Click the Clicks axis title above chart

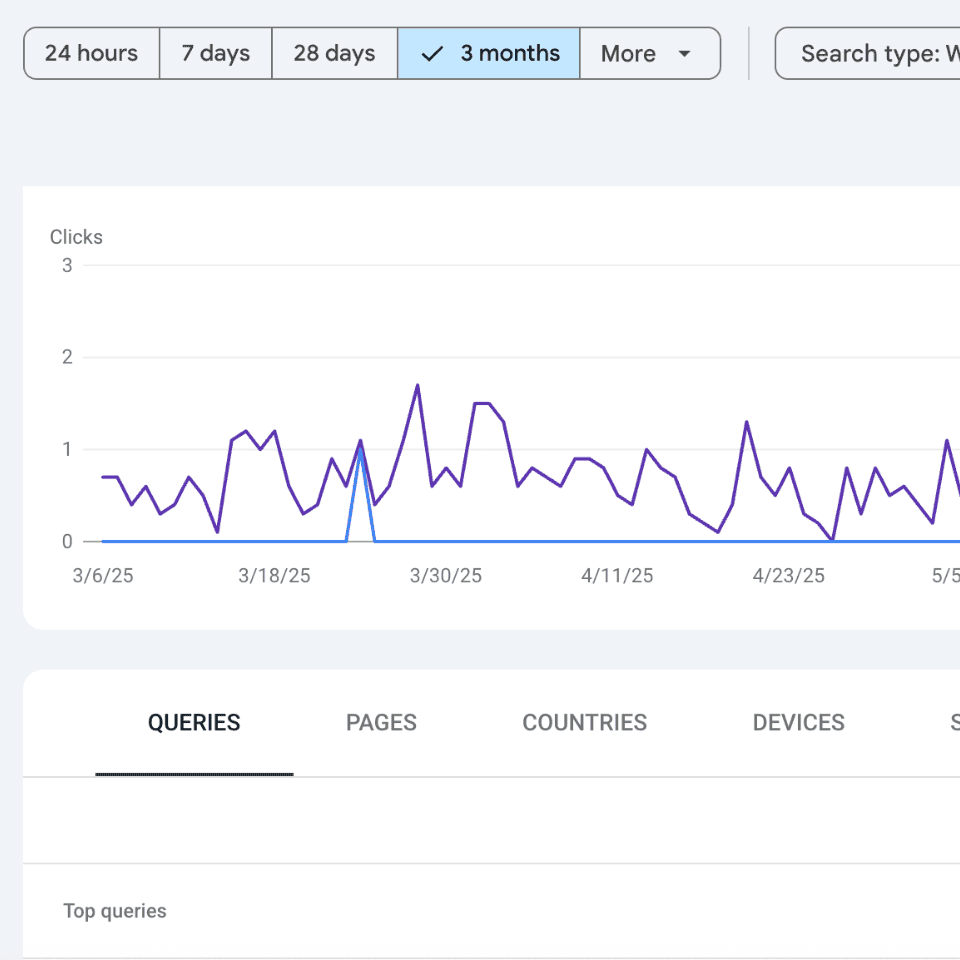76,237
